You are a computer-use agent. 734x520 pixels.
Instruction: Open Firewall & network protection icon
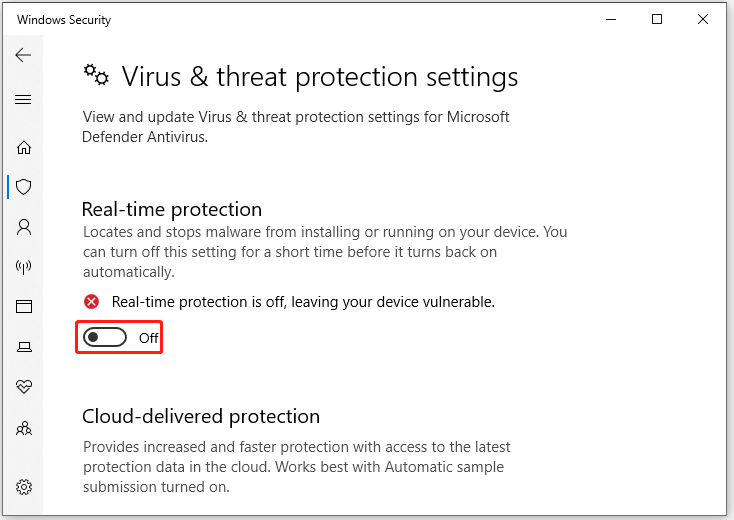point(24,267)
